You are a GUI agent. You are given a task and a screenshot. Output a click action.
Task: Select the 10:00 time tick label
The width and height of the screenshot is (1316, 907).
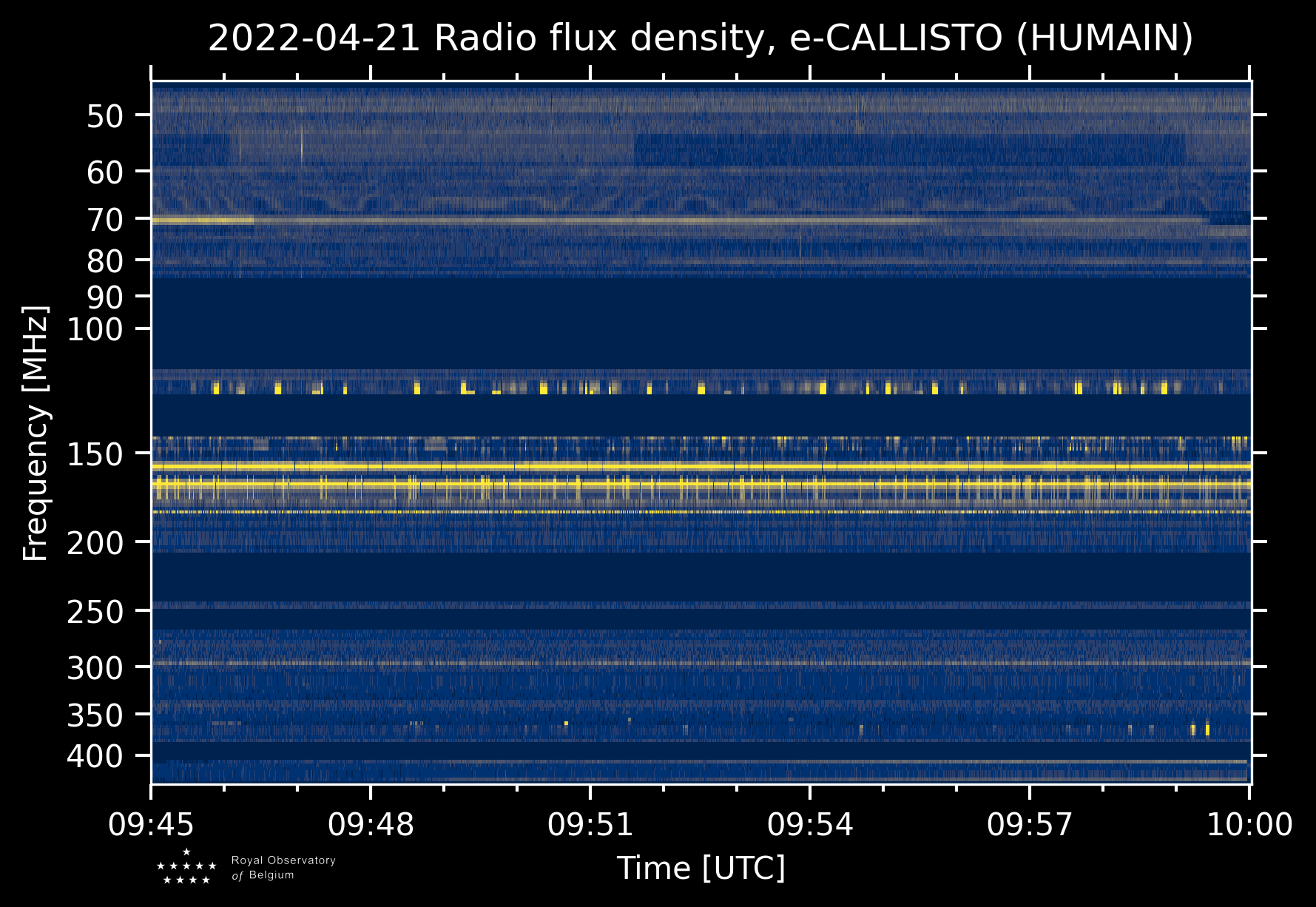1249,825
